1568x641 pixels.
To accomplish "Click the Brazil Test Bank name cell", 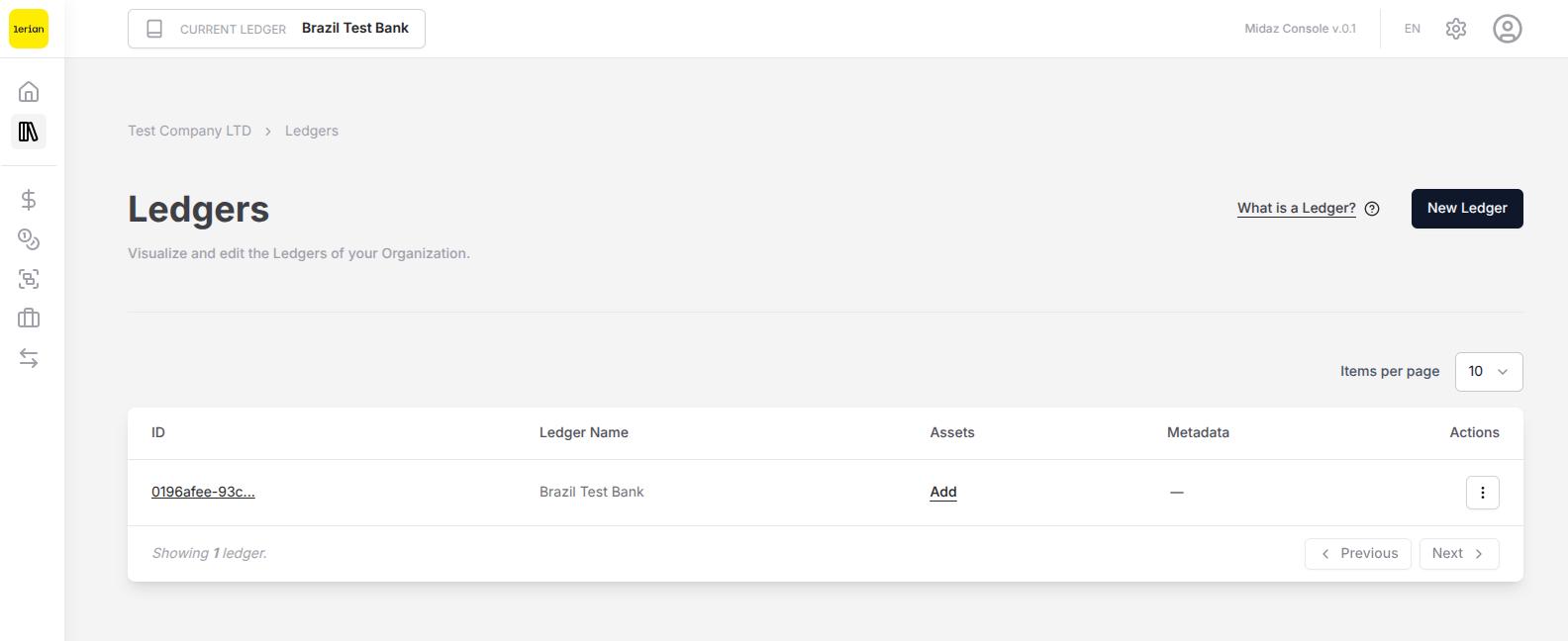I will (591, 492).
